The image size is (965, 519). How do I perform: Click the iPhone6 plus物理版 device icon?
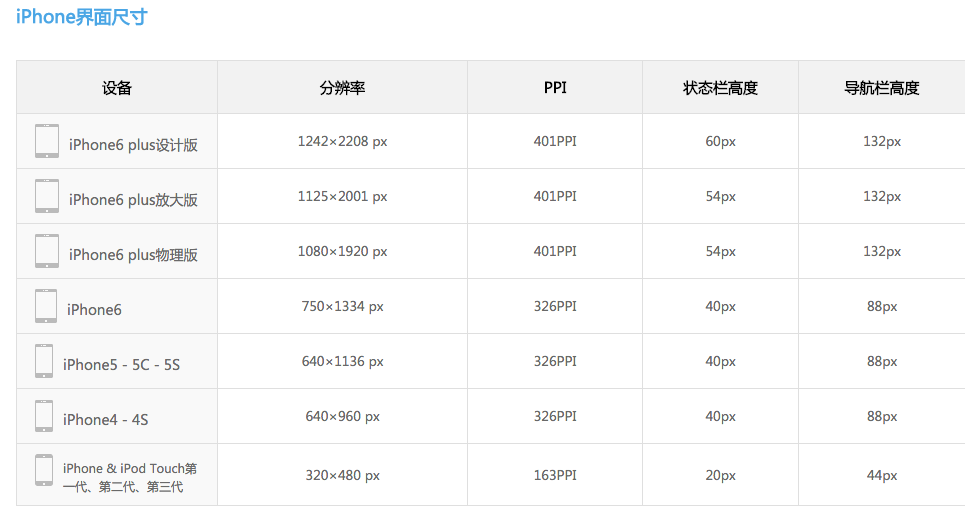[47, 251]
